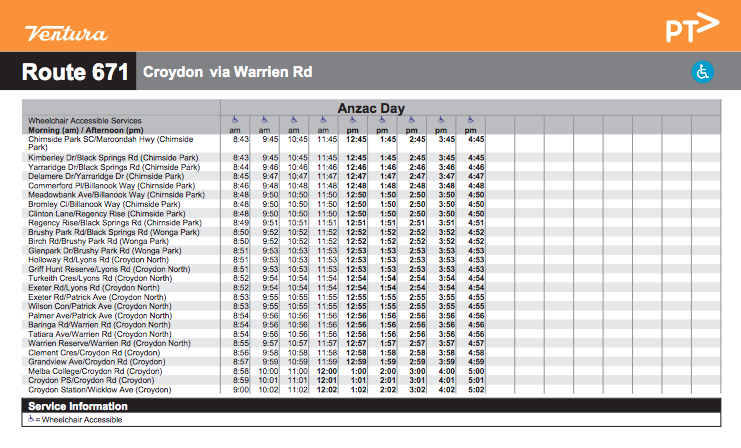Select the Route 671 title
The width and height of the screenshot is (741, 448).
(75, 72)
